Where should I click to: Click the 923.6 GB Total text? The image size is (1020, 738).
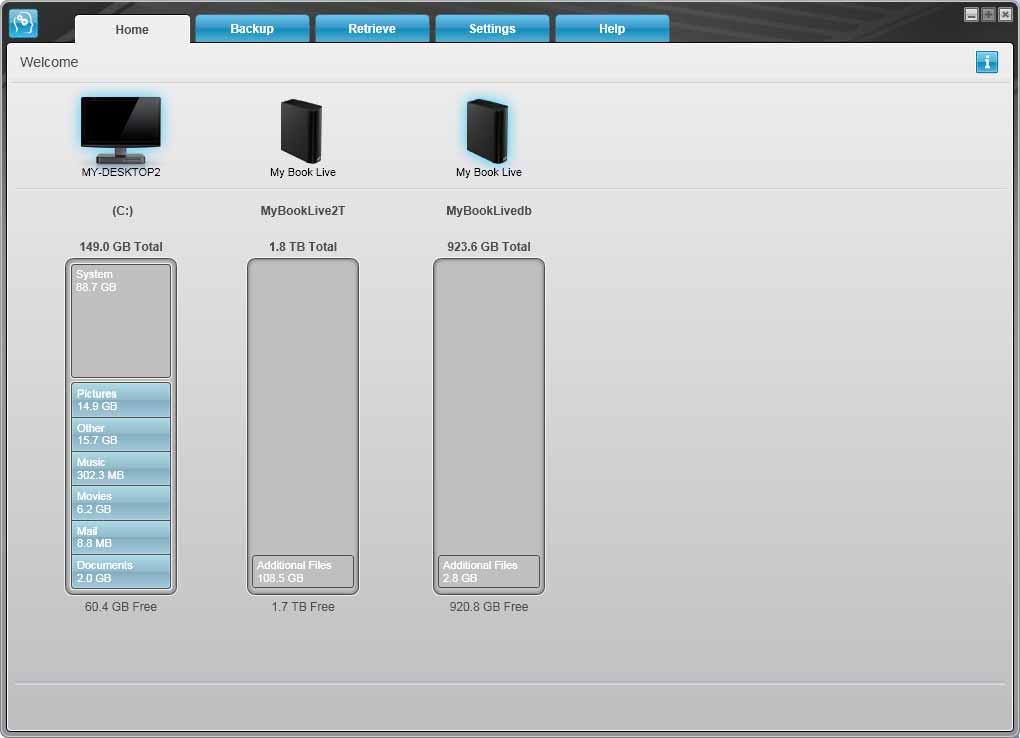coord(489,247)
